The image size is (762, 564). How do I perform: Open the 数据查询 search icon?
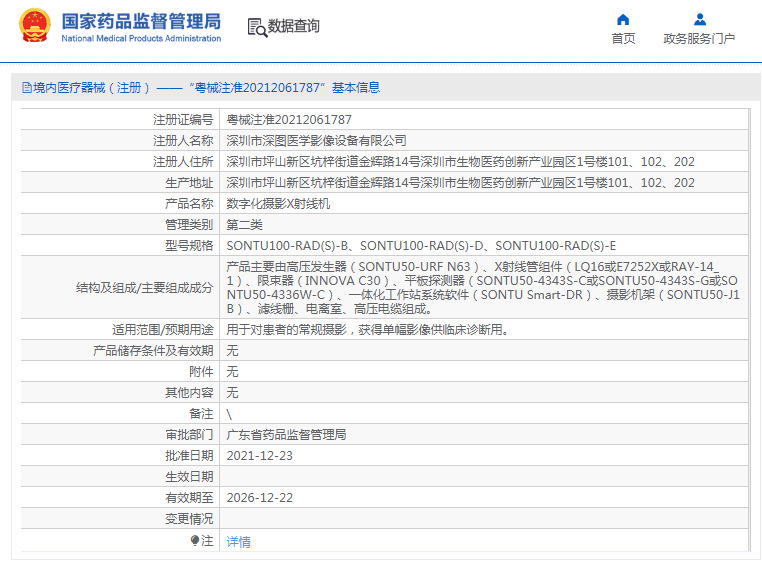pos(257,27)
